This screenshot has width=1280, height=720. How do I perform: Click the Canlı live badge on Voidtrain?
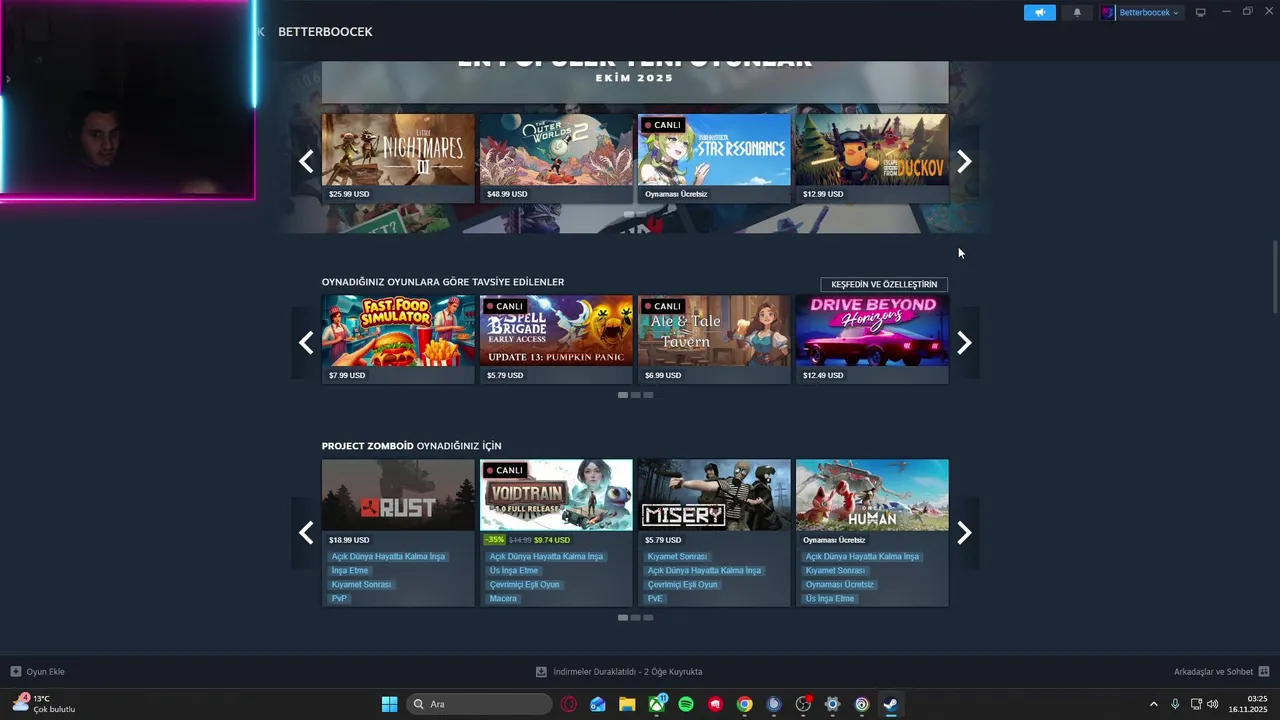(x=505, y=470)
